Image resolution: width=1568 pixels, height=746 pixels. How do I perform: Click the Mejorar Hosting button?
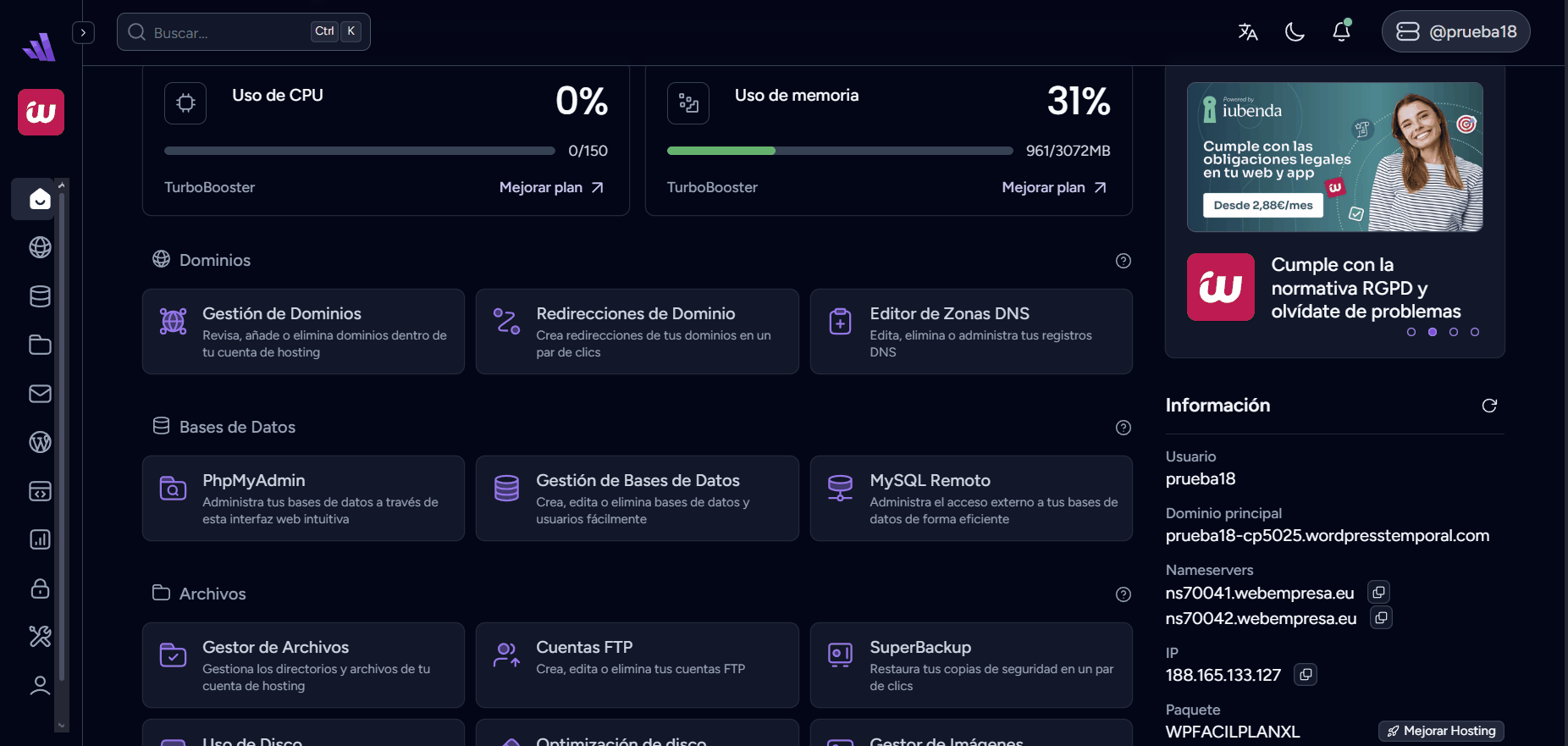(1441, 731)
